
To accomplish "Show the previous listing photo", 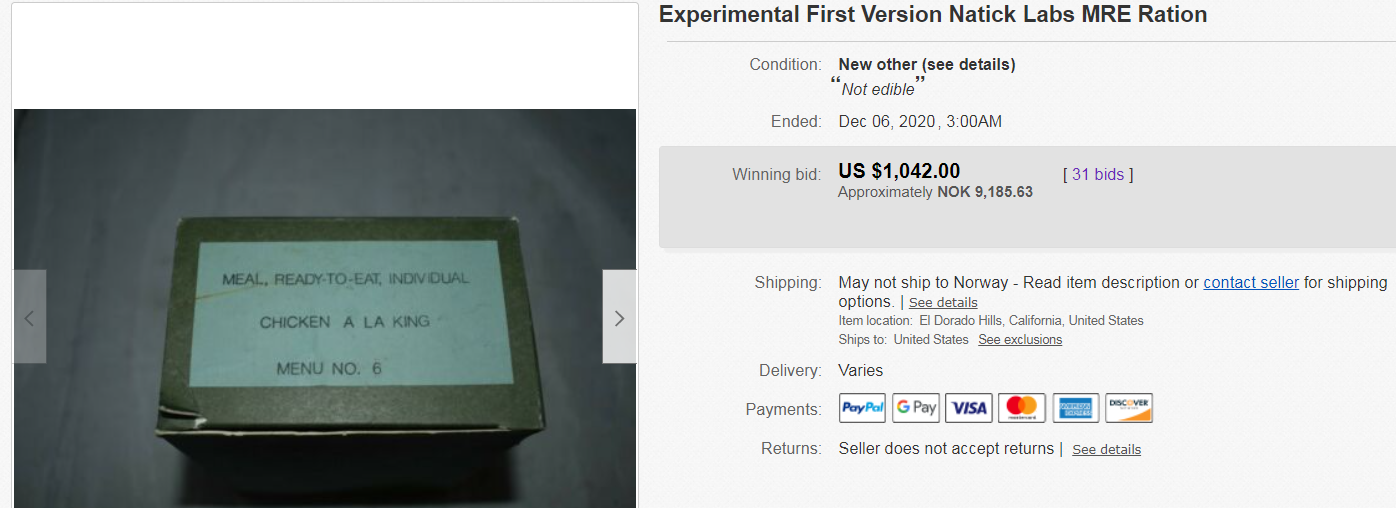I will pos(29,317).
